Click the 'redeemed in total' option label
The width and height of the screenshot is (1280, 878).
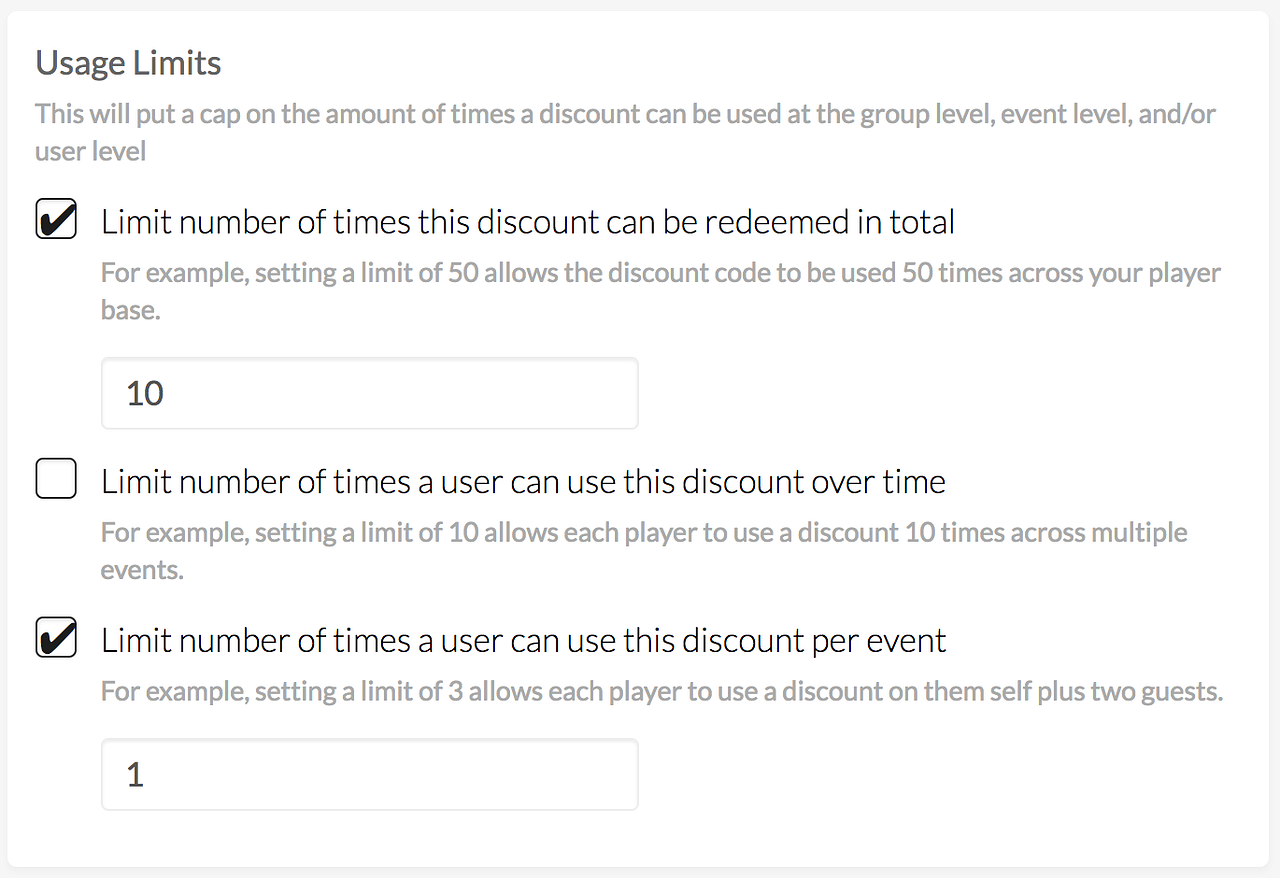click(x=528, y=221)
